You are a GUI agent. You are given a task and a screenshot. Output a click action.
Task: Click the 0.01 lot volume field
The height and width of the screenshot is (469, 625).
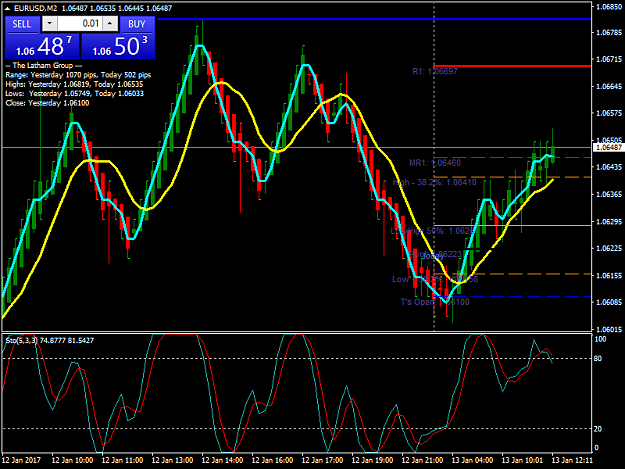pos(80,24)
